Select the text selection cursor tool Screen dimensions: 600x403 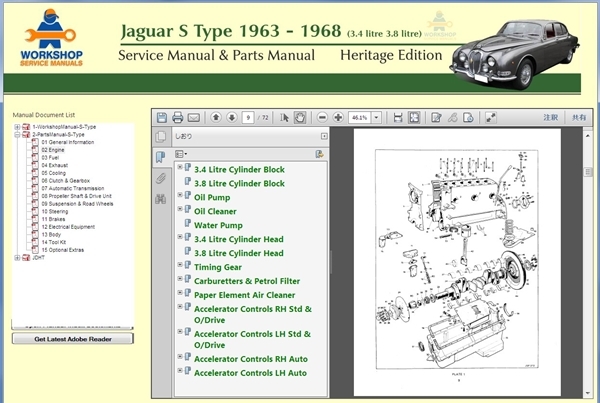click(284, 117)
